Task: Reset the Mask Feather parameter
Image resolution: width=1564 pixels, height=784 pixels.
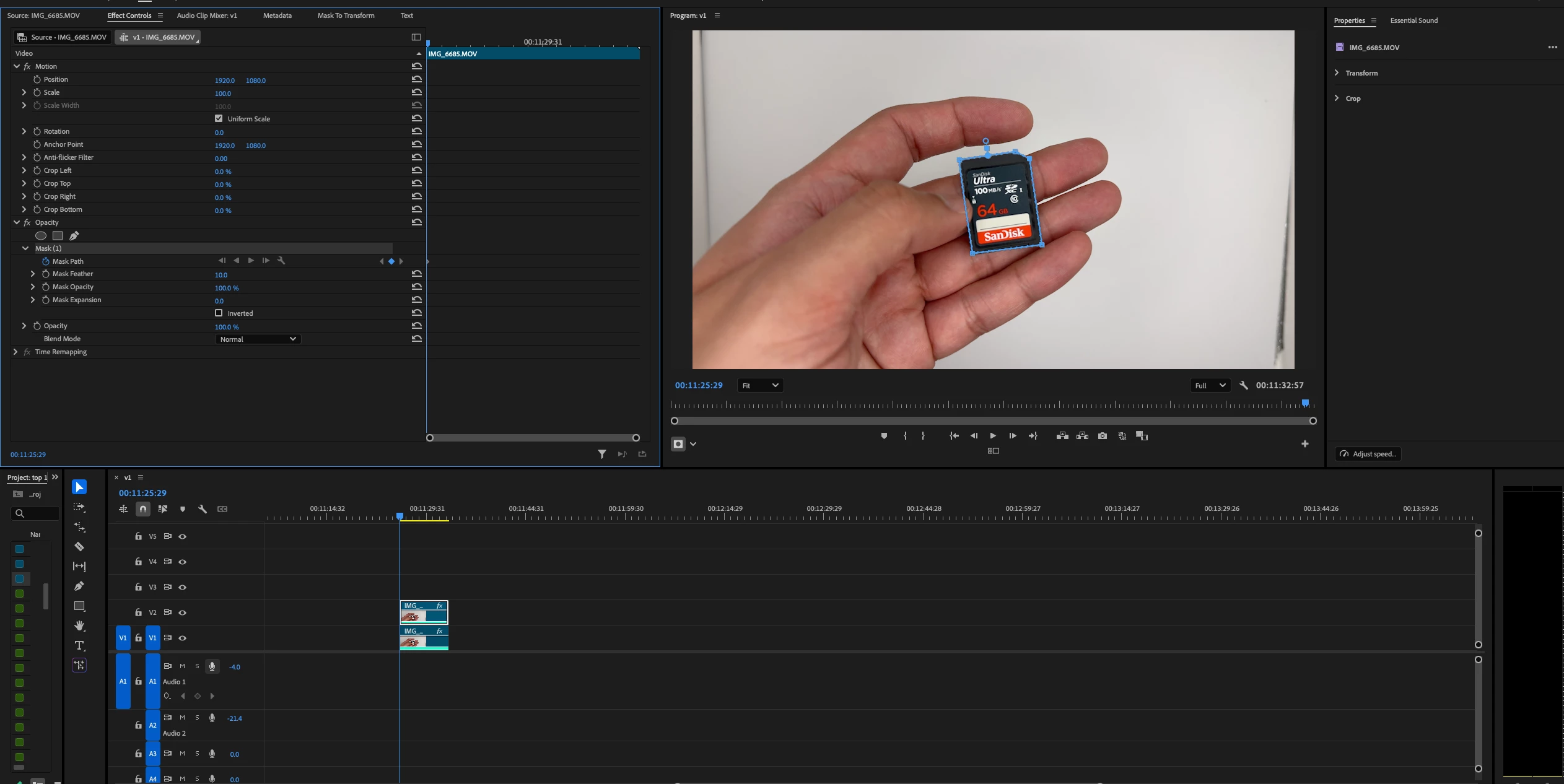Action: (x=417, y=274)
